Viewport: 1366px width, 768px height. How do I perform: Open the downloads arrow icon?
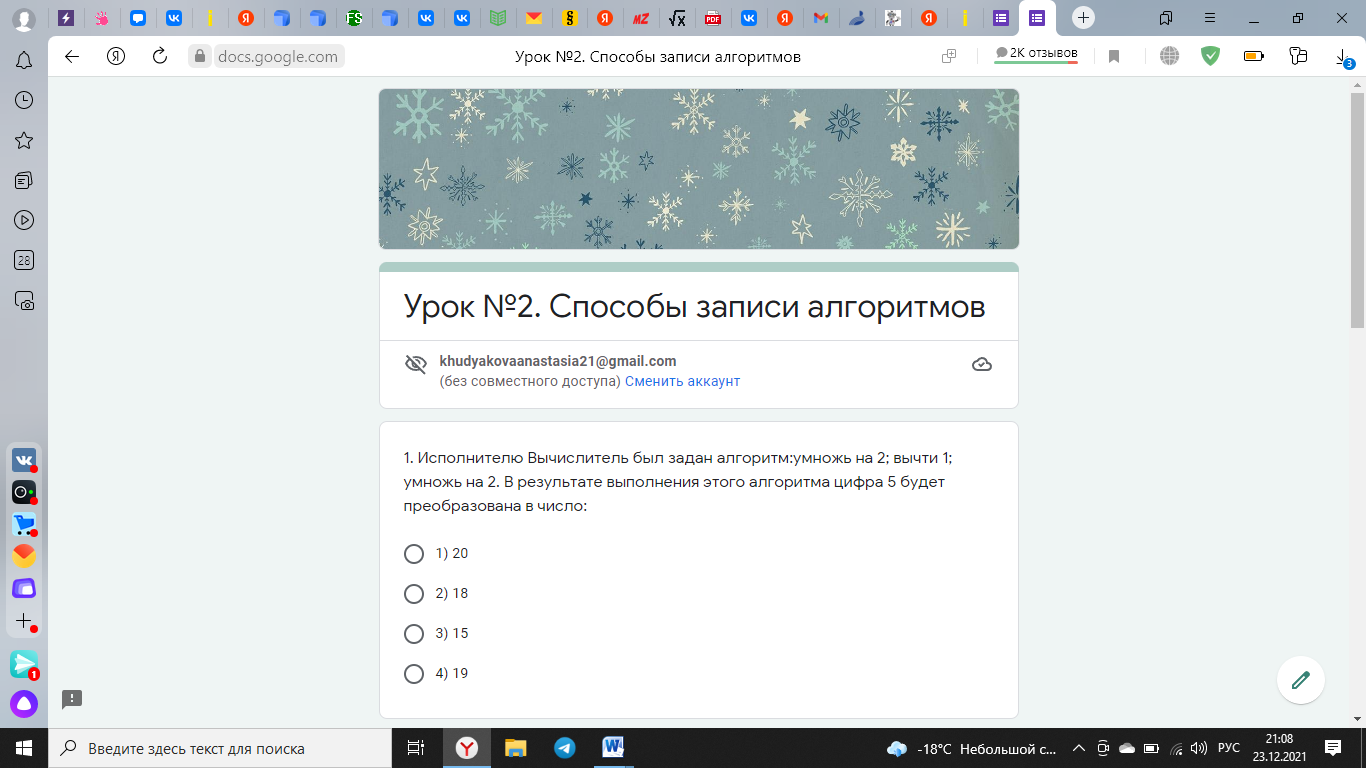(x=1343, y=57)
